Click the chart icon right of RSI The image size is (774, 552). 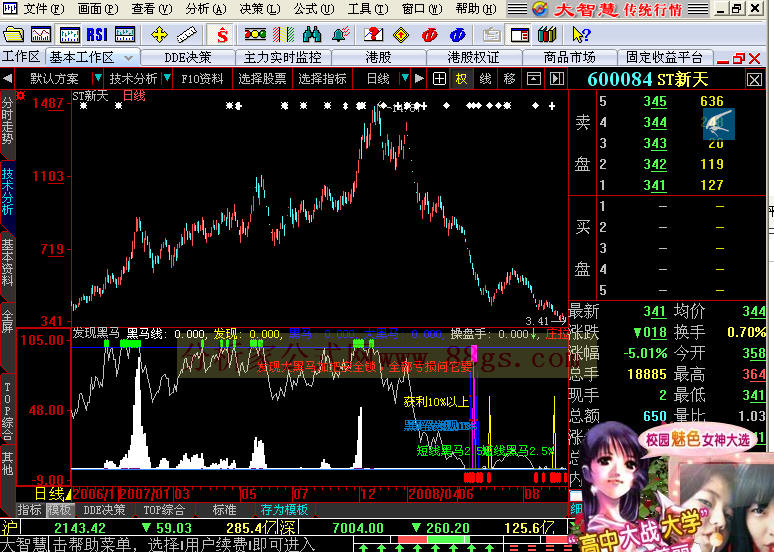[125, 35]
